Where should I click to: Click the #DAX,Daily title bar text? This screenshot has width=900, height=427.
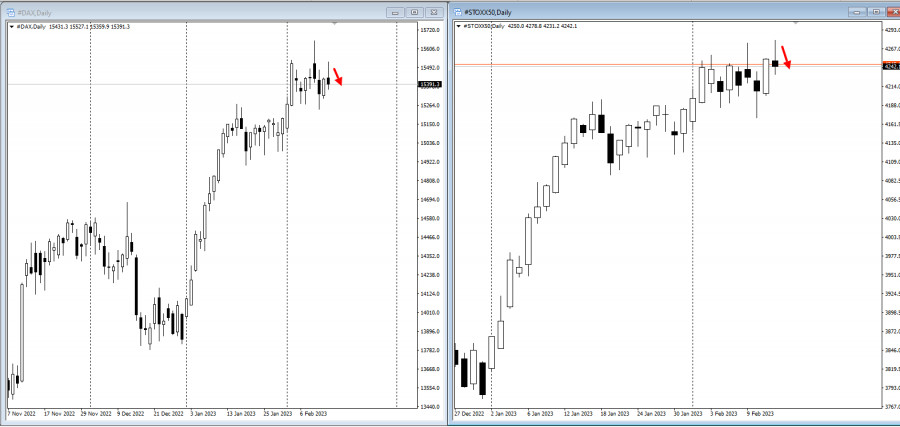(x=34, y=13)
